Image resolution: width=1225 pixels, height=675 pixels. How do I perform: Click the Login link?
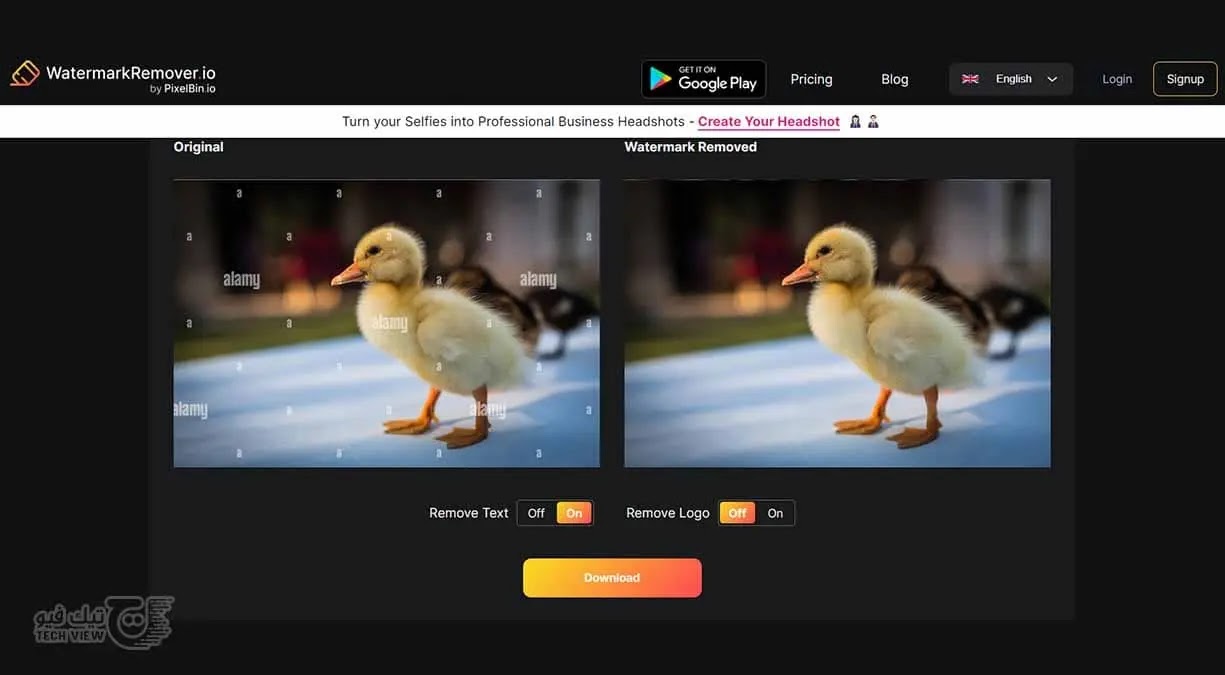[x=1117, y=79]
